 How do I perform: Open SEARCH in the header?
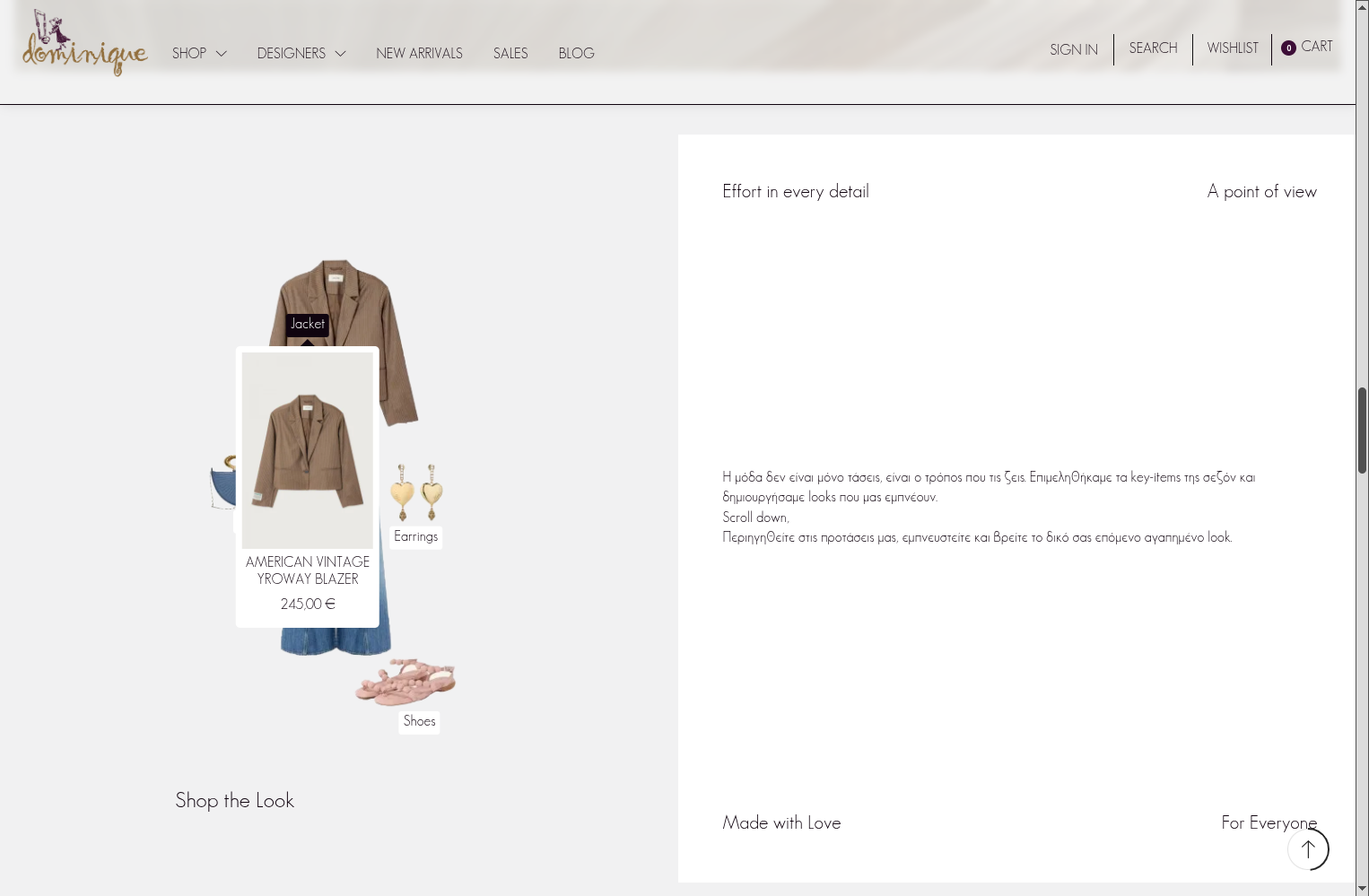[1154, 48]
